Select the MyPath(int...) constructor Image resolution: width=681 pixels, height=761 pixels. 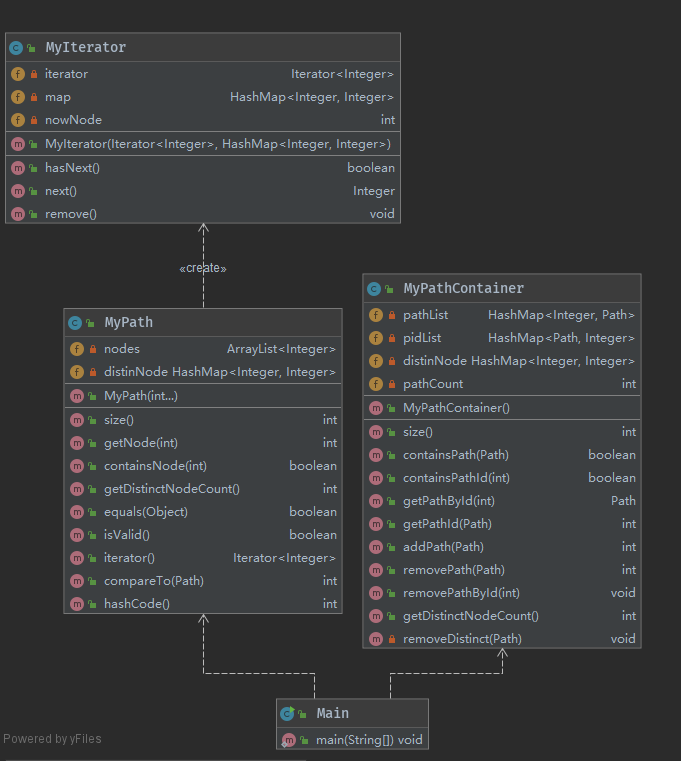[203, 396]
